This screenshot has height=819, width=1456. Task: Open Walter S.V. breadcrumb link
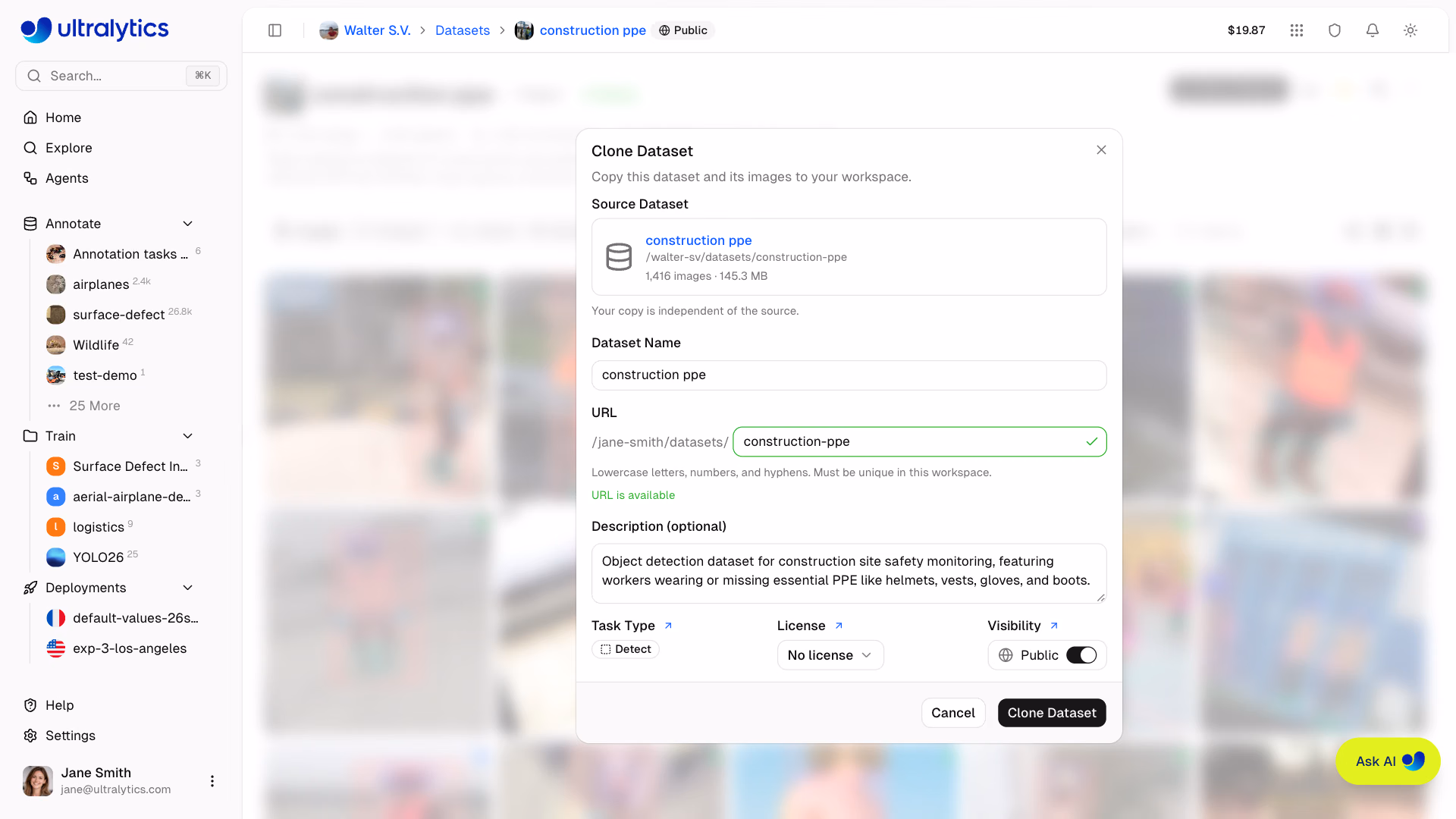click(378, 30)
